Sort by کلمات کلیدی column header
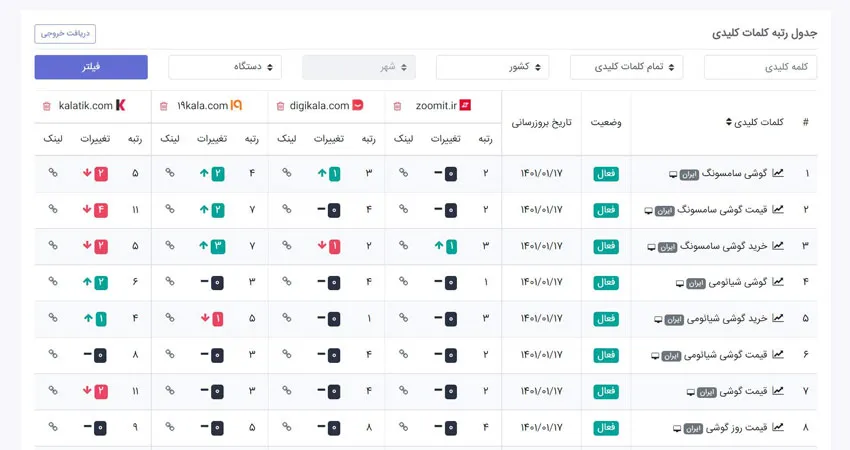850x450 pixels. tap(755, 123)
